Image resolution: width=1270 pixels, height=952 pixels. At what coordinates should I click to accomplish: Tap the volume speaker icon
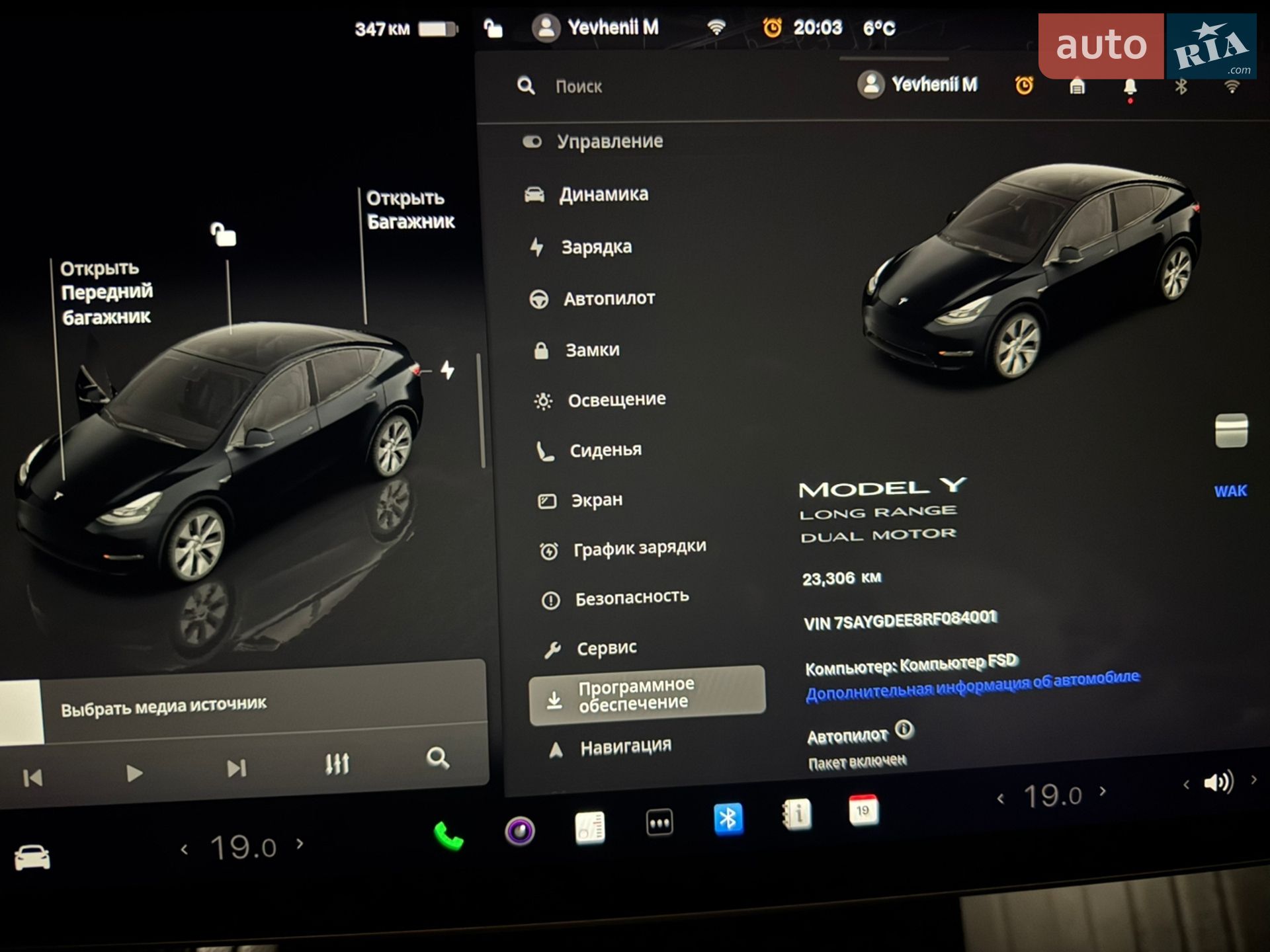(x=1218, y=783)
